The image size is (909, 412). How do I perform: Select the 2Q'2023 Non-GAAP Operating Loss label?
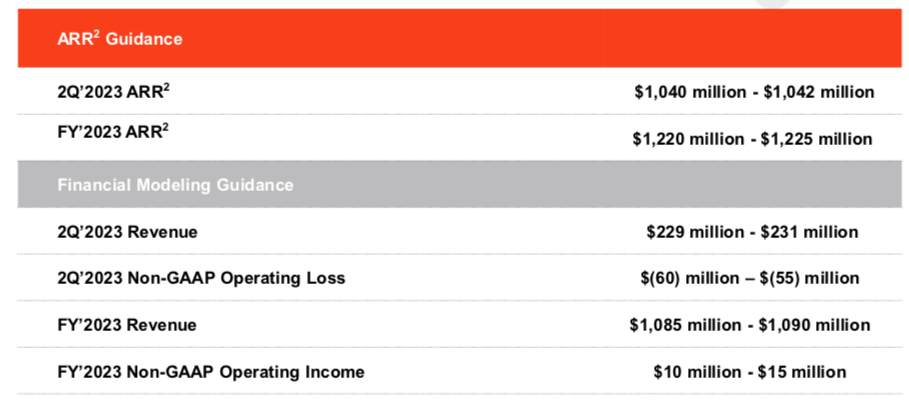[x=202, y=278]
